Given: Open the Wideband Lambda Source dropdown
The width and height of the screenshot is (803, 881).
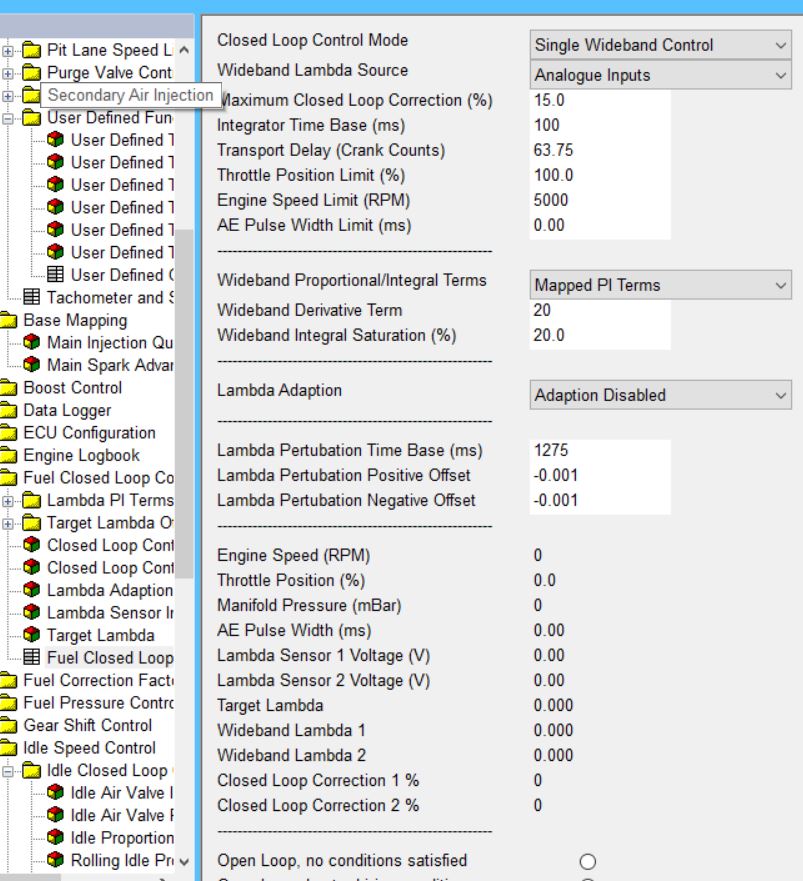Looking at the screenshot, I should point(660,75).
